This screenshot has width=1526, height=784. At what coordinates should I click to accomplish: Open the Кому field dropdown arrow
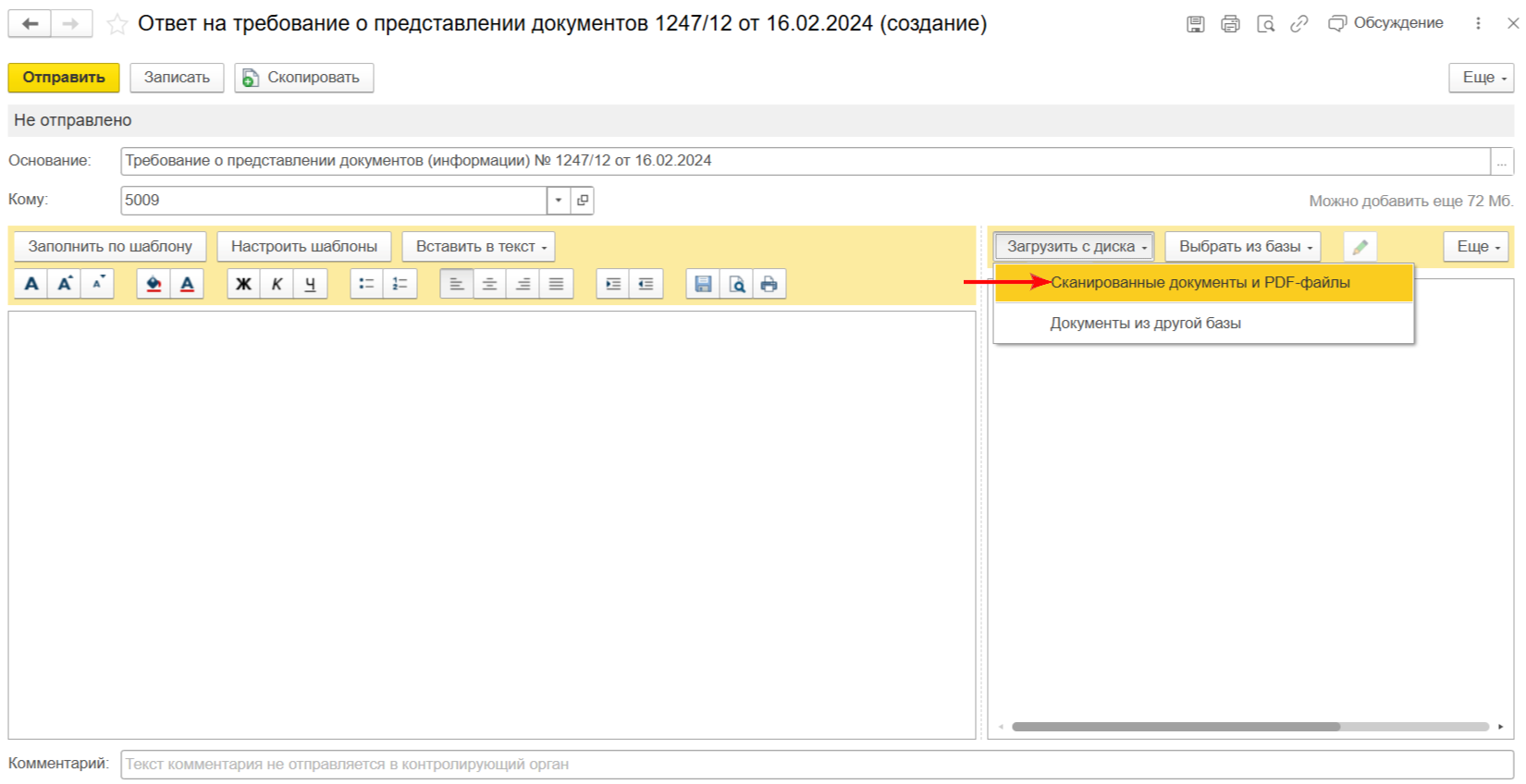tap(559, 201)
